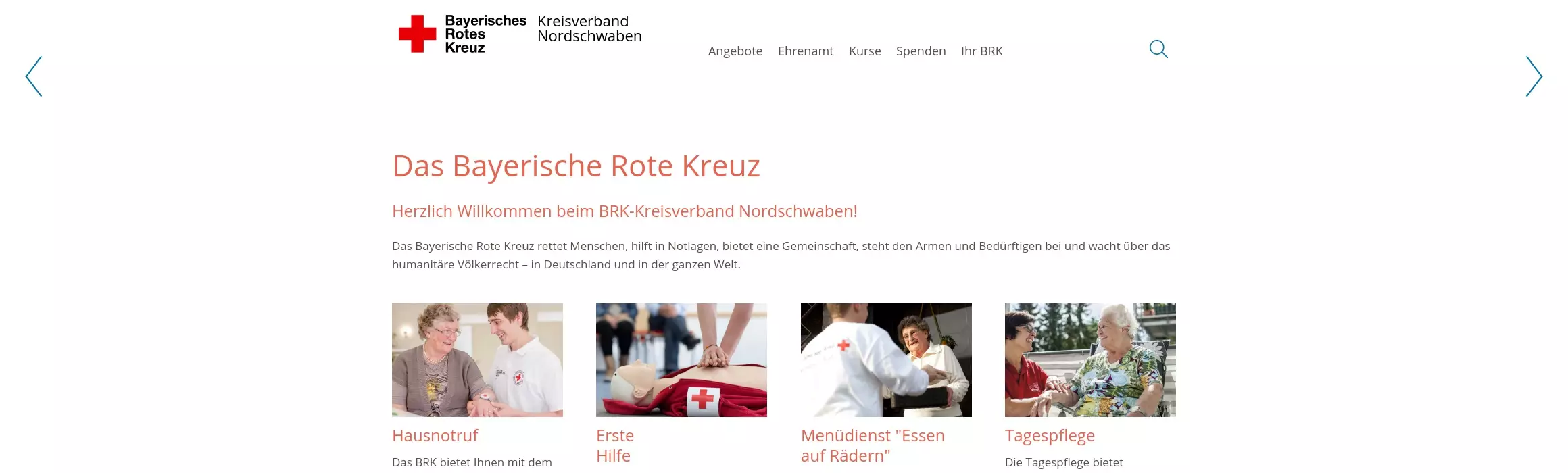This screenshot has width=1568, height=473.
Task: Click the Das Bayerische Rote Kreuz headline
Action: tap(576, 166)
